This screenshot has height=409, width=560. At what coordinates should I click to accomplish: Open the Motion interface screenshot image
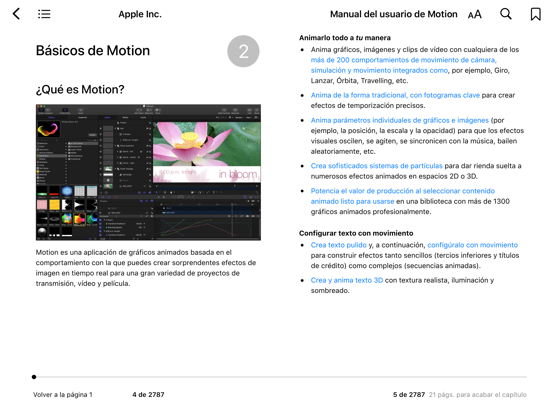coord(148,172)
